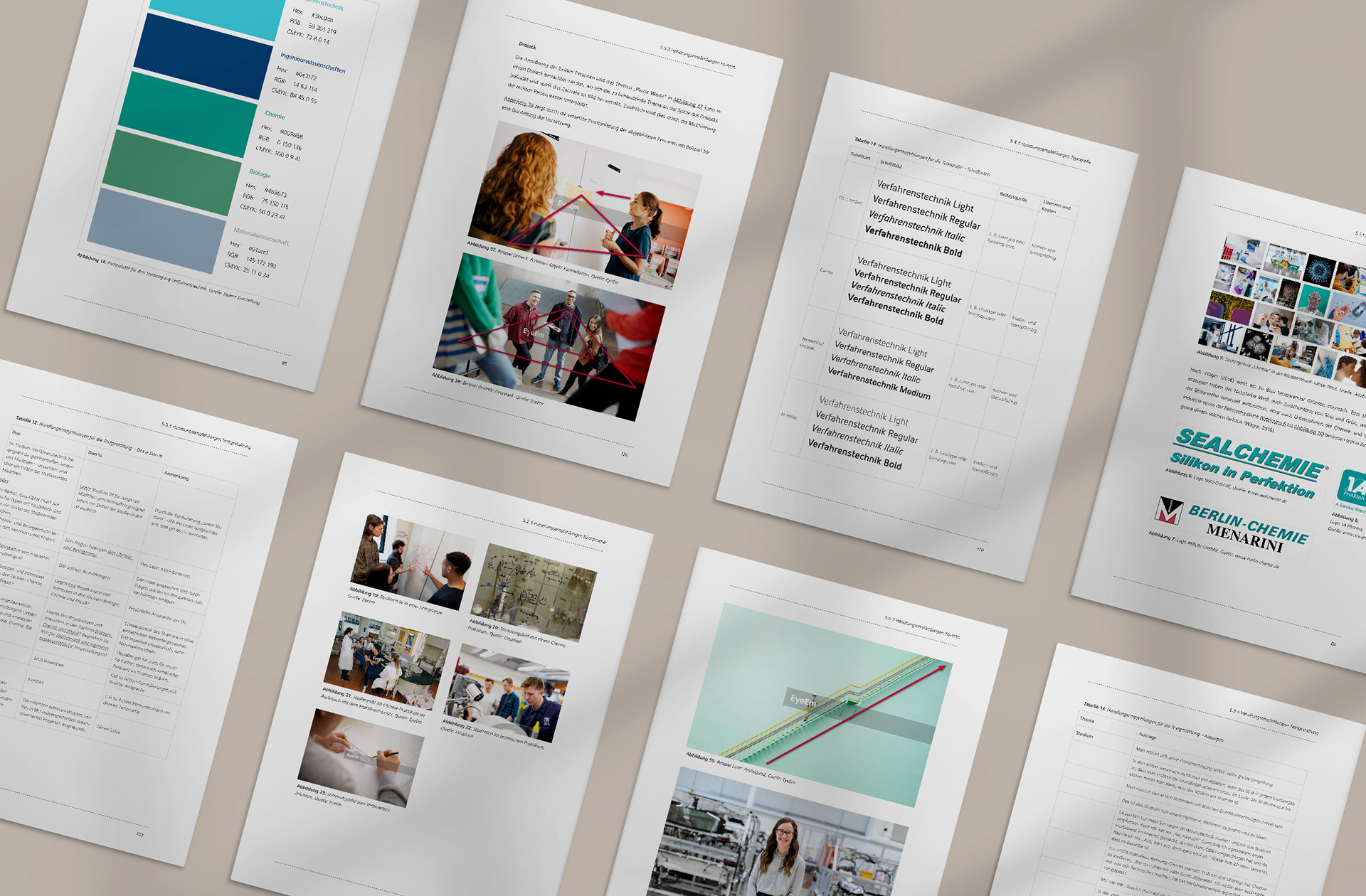Viewport: 1366px width, 896px height.
Task: Select the hex value "#91acc1"
Action: 259,251
